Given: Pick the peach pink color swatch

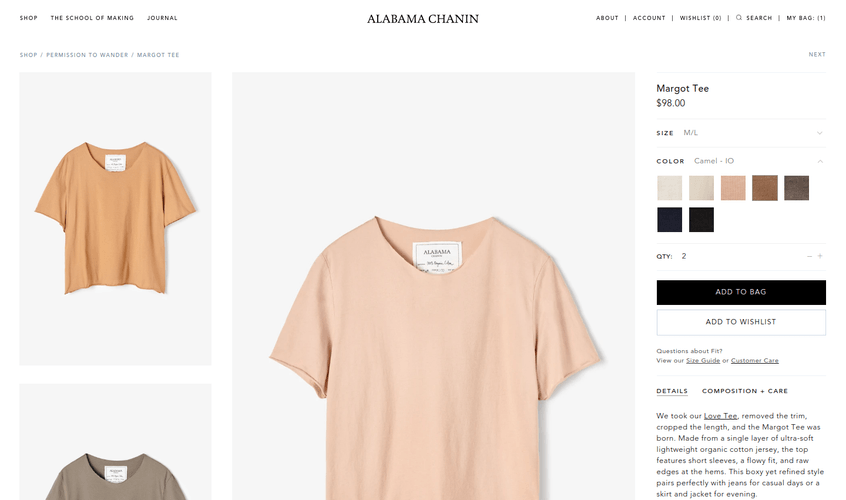Looking at the screenshot, I should 733,188.
